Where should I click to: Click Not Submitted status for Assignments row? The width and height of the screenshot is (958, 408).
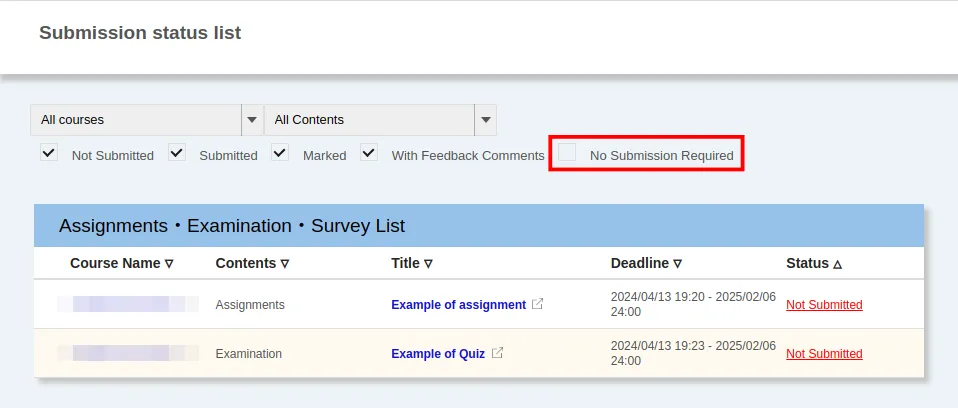click(x=824, y=305)
